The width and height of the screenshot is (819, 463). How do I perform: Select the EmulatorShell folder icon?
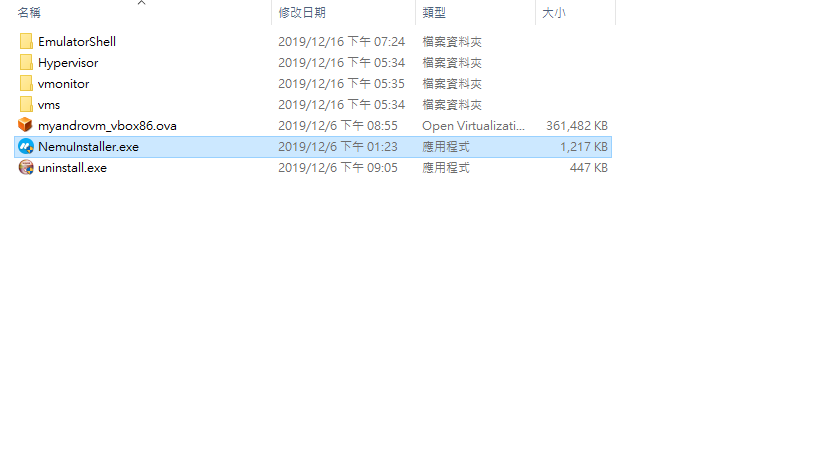point(26,41)
